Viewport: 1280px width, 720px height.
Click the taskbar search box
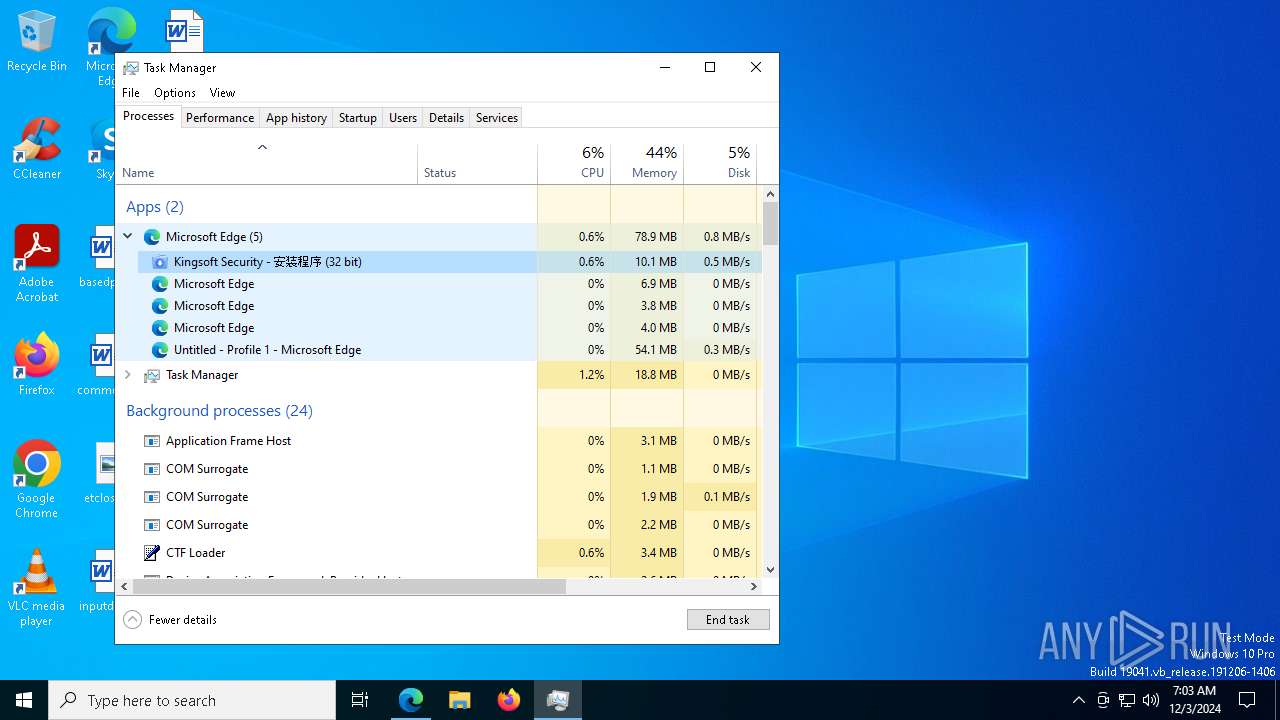click(192, 700)
